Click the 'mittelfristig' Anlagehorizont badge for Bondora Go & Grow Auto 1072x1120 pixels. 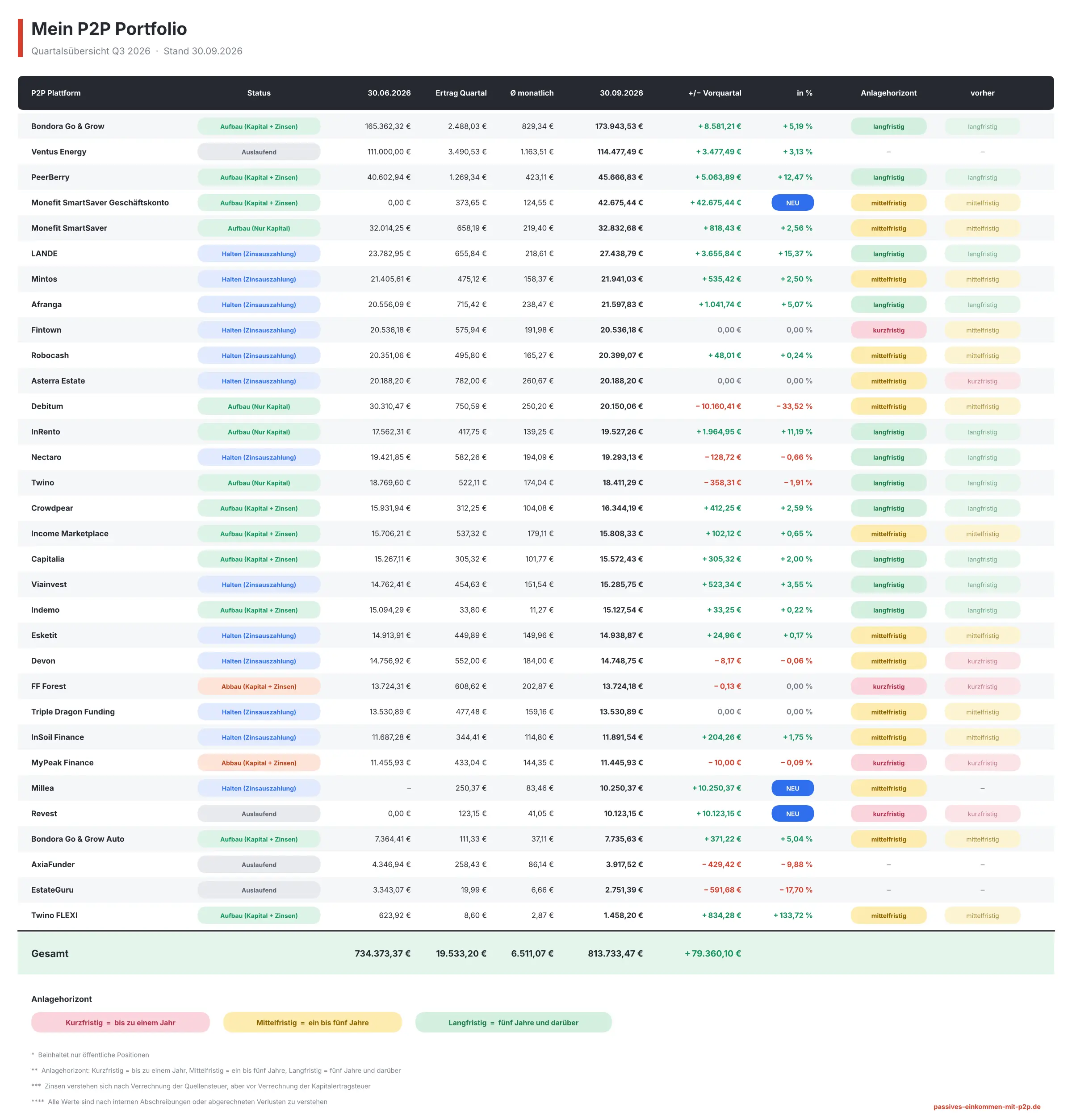[888, 840]
